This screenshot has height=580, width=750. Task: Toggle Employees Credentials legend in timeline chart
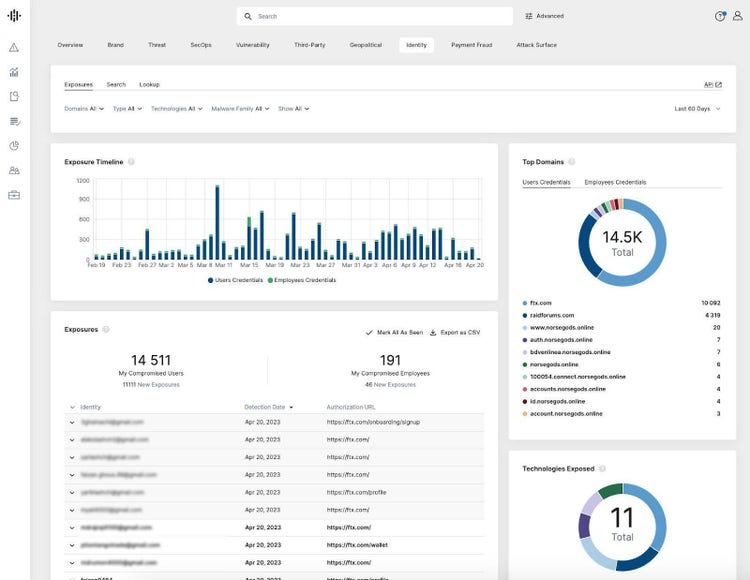click(304, 280)
